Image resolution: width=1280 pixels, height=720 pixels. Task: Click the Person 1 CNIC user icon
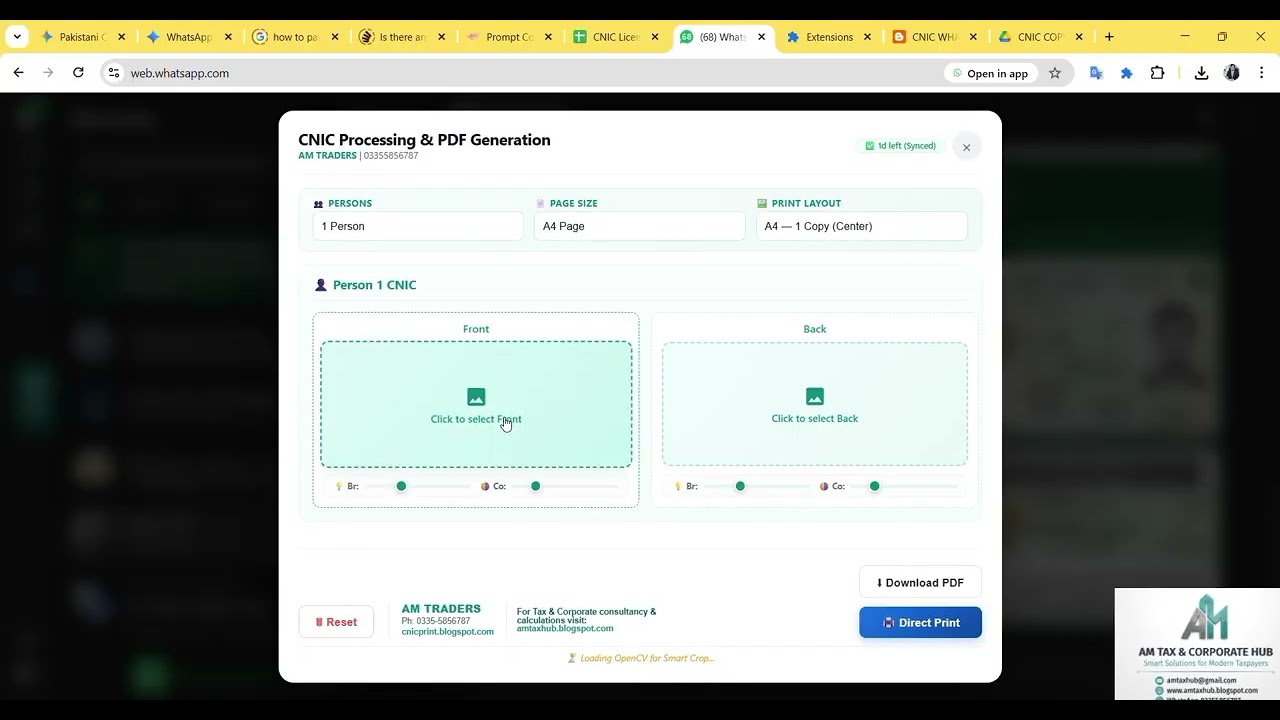320,285
